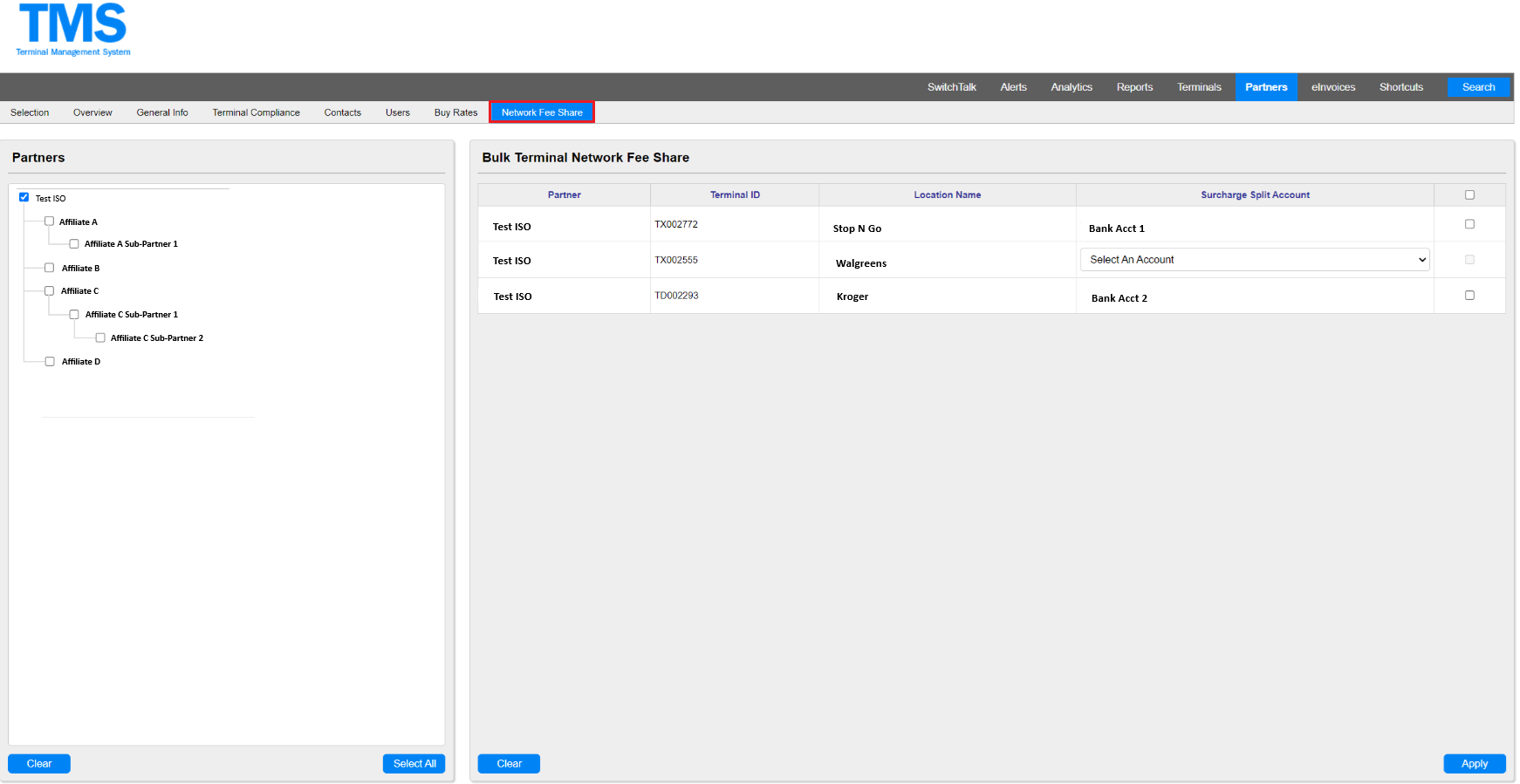Check Affiliate C Sub-Partner 2 checkbox
This screenshot has width=1520, height=784.
pyautogui.click(x=100, y=337)
